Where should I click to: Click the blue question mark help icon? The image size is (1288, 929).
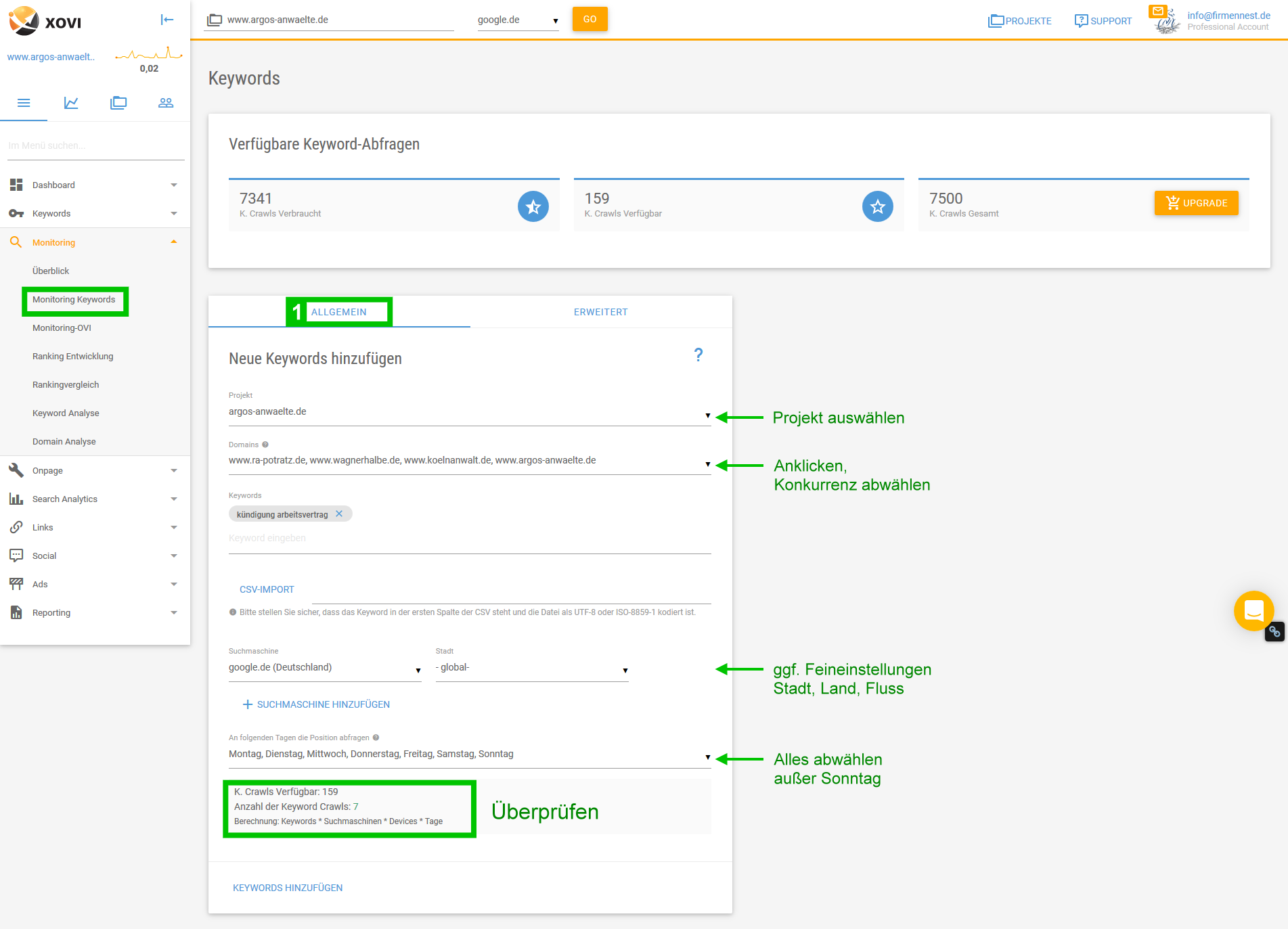[x=698, y=355]
